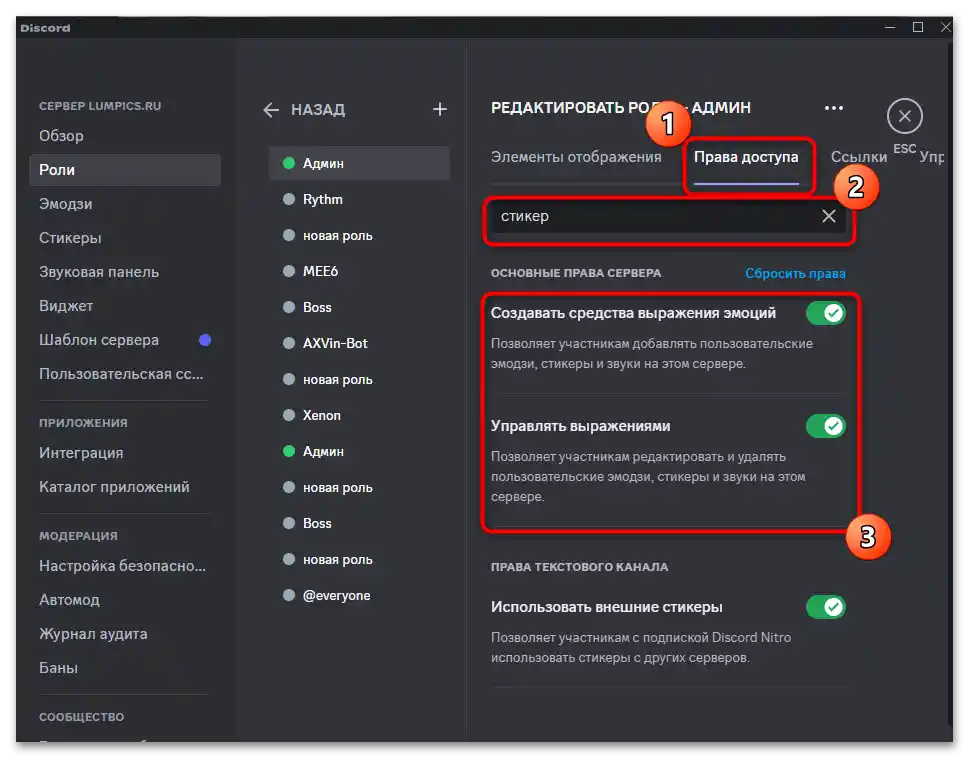Click the permissions search input field

click(x=650, y=216)
